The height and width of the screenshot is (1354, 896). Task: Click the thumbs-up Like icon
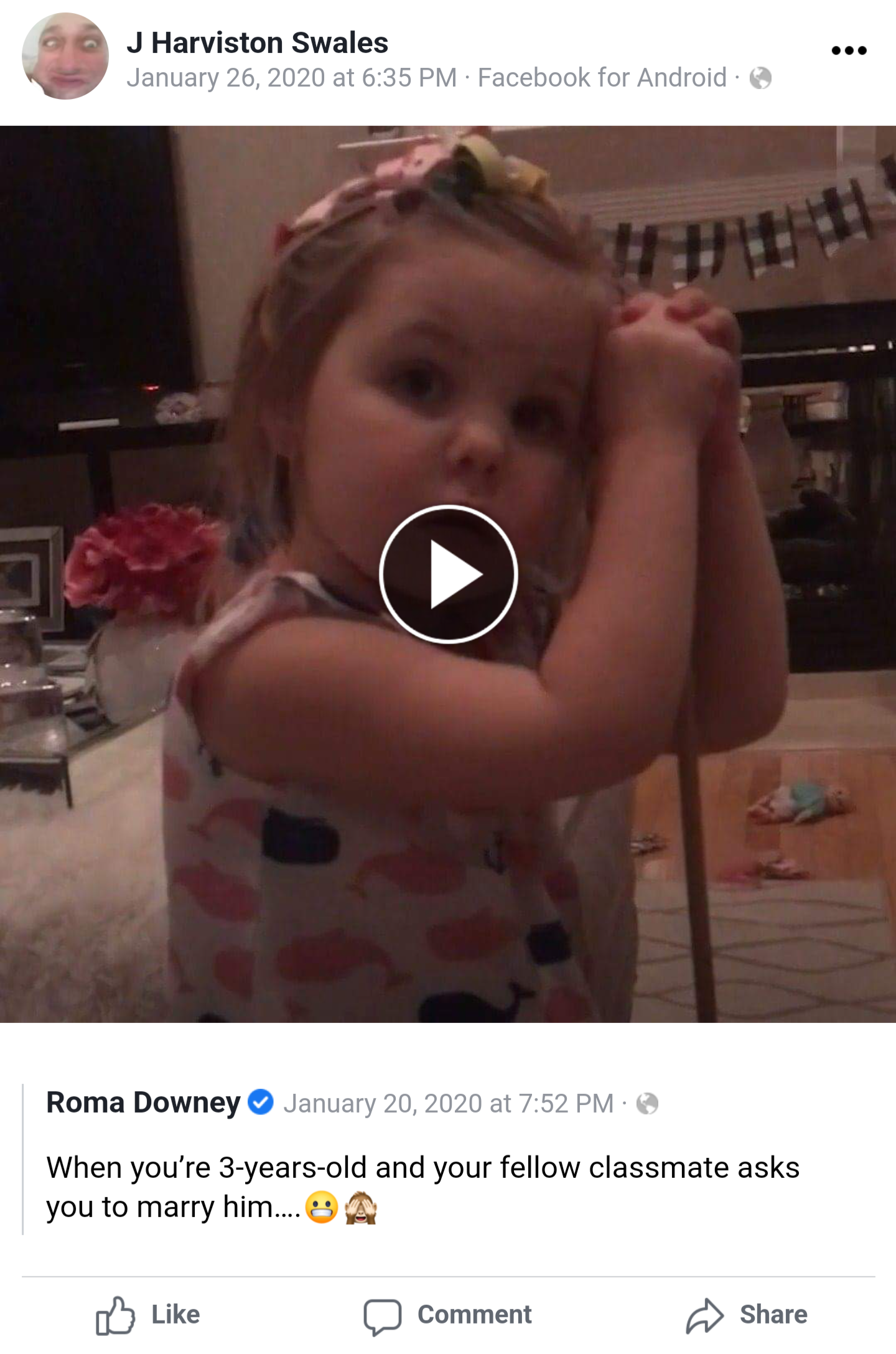115,1315
